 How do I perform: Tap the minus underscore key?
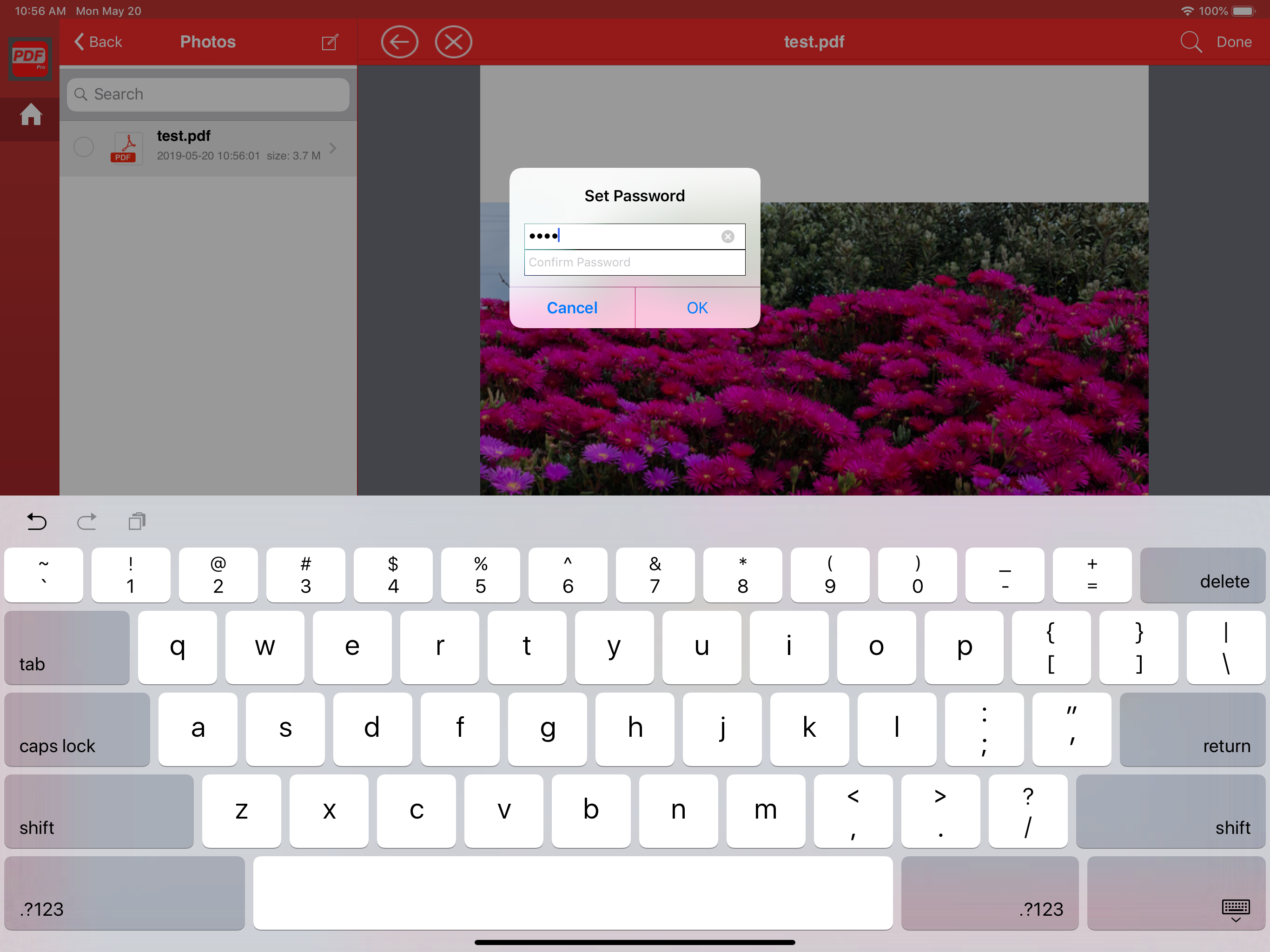coord(1005,575)
